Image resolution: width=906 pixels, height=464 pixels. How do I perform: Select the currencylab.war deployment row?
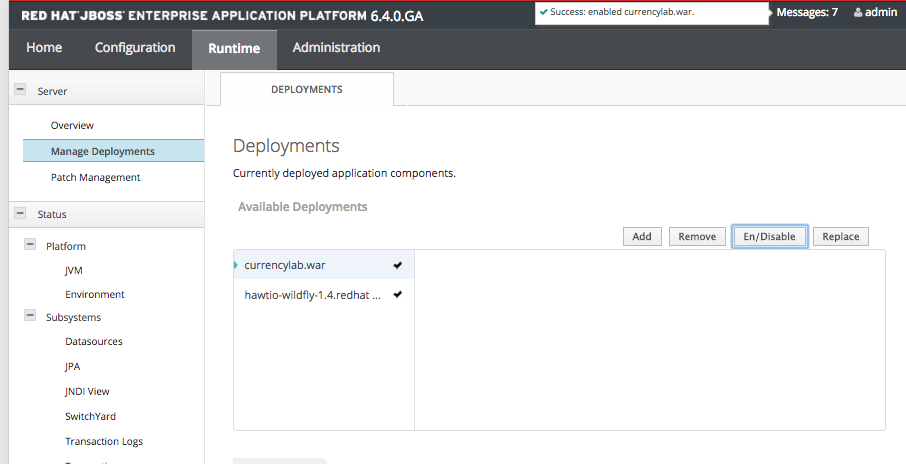point(324,265)
